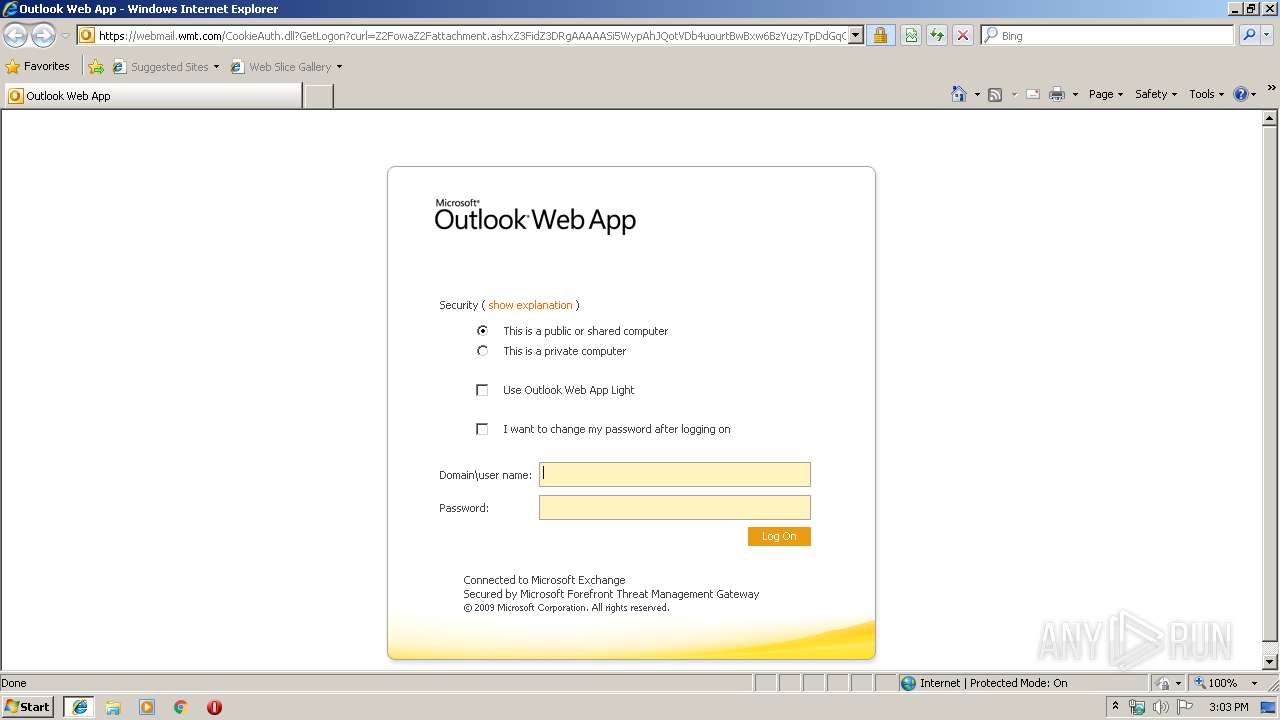1280x720 pixels.
Task: Open Google Chrome from taskbar
Action: click(181, 707)
